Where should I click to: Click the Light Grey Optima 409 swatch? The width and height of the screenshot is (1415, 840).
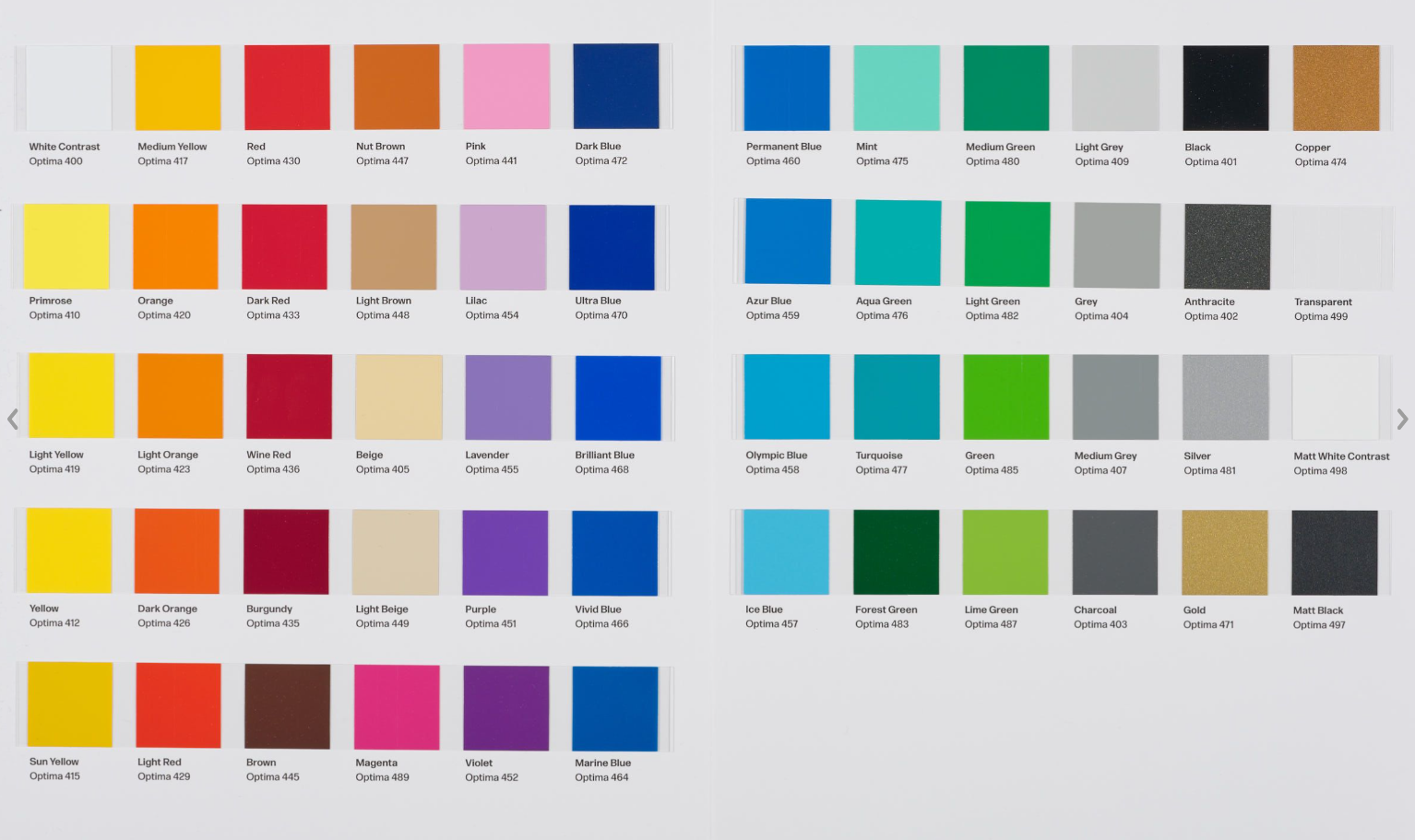1115,88
